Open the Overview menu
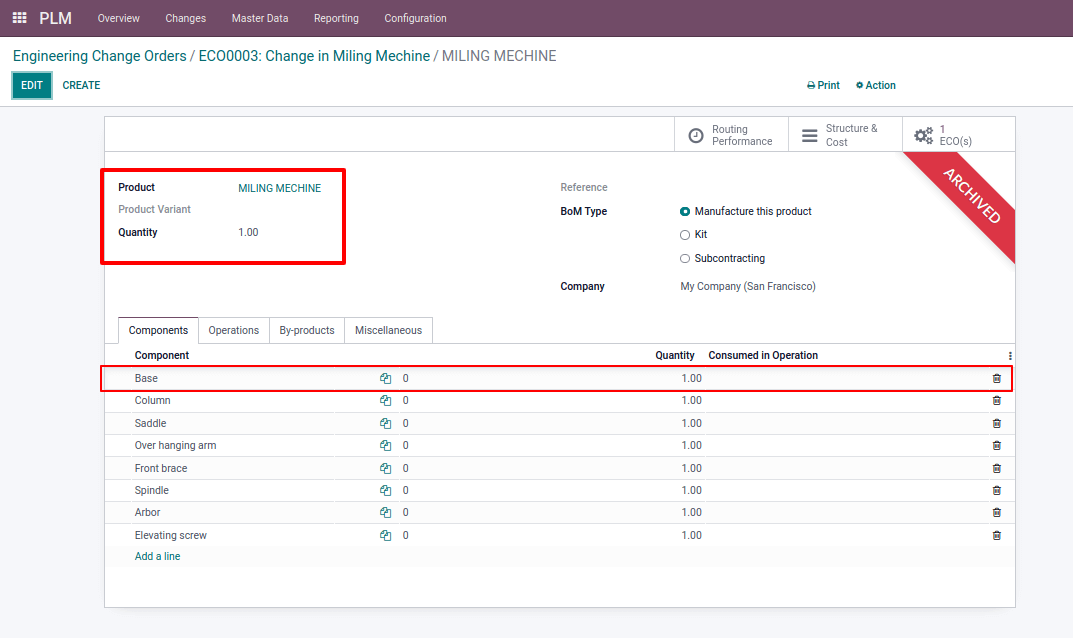This screenshot has width=1073, height=638. click(x=118, y=18)
